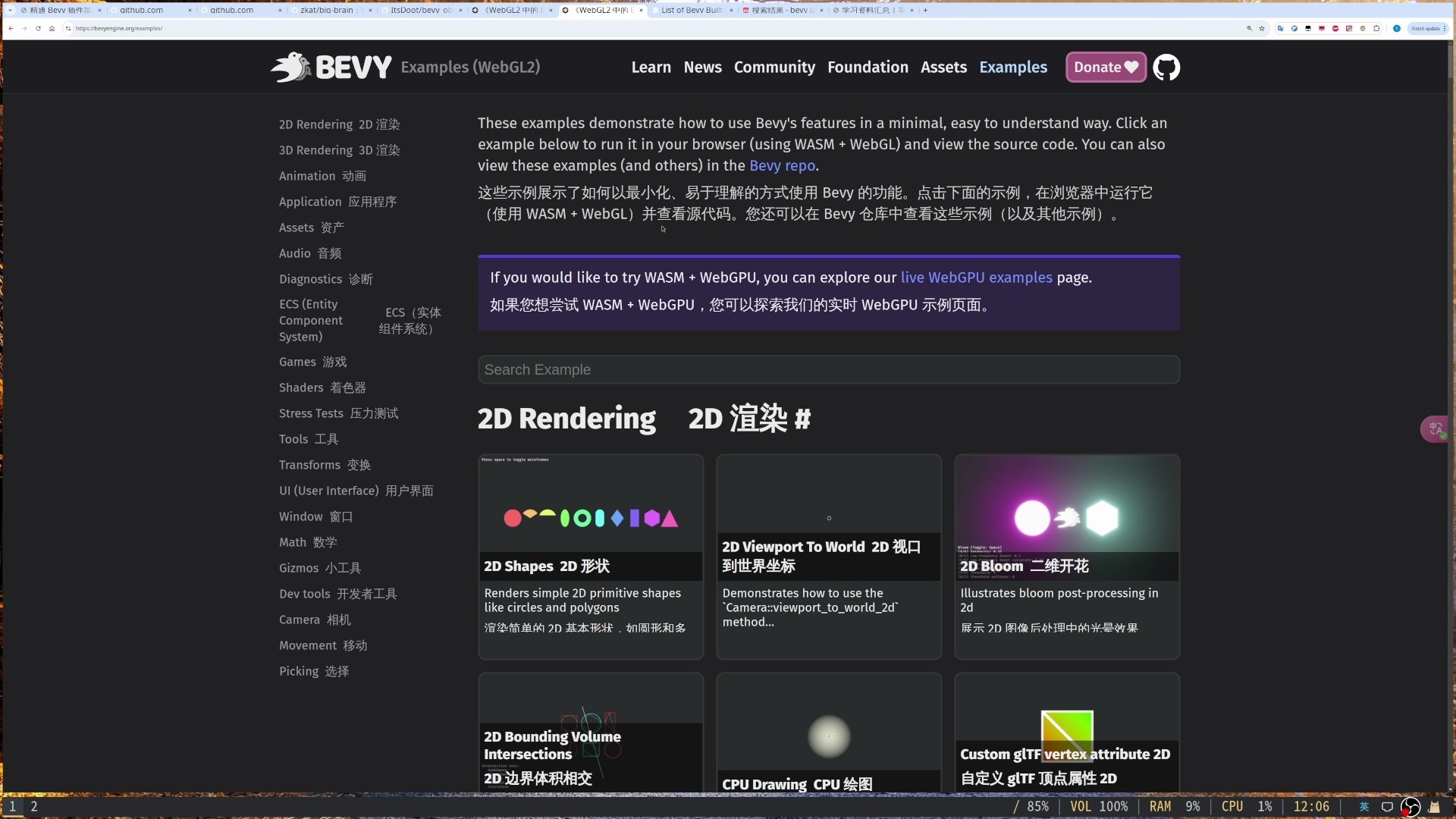The width and height of the screenshot is (1456, 819).
Task: Jump to Gizmos section in sidebar
Action: point(319,568)
